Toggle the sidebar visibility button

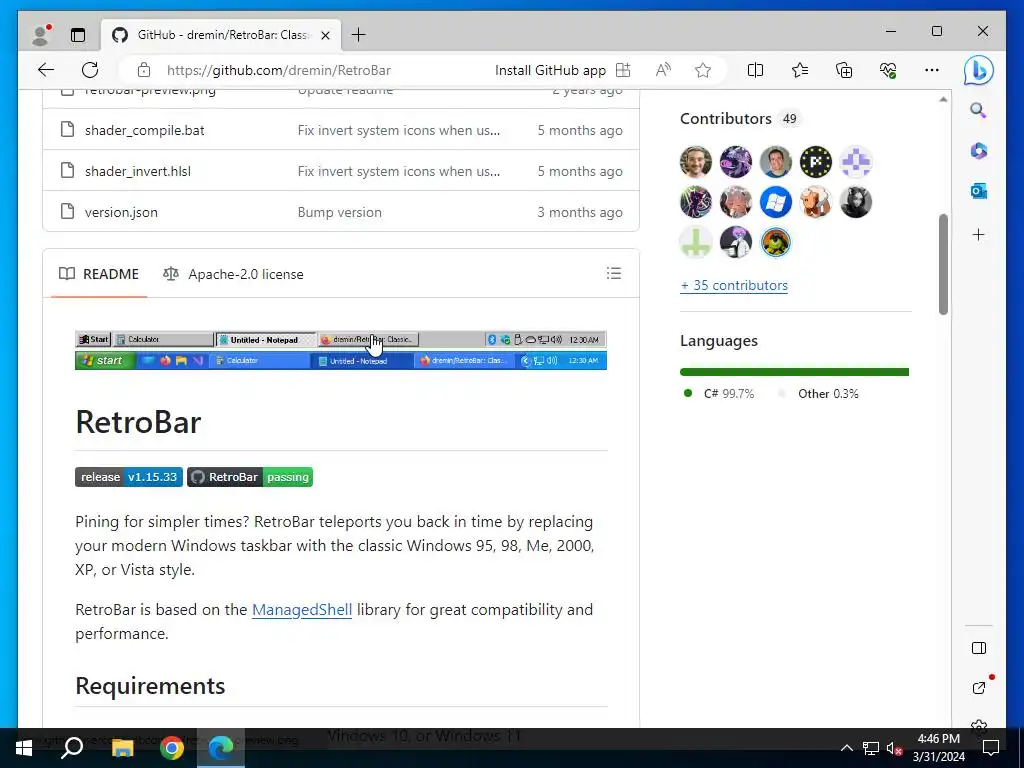click(978, 648)
